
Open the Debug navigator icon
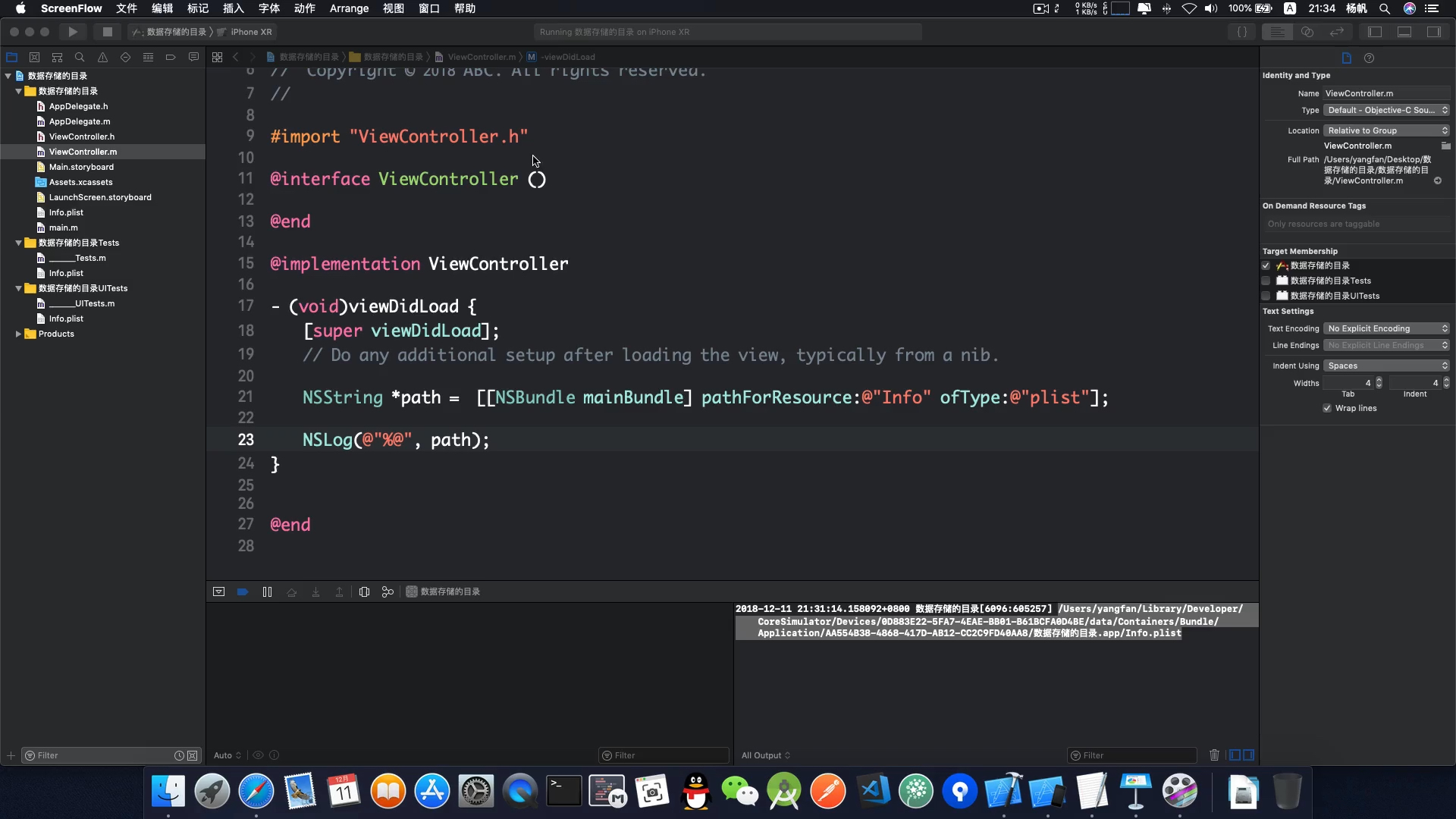(148, 57)
